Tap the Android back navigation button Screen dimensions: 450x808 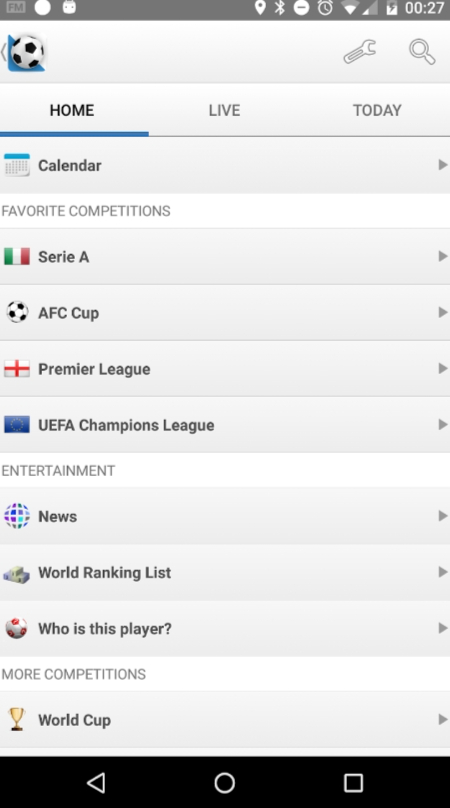(96, 782)
